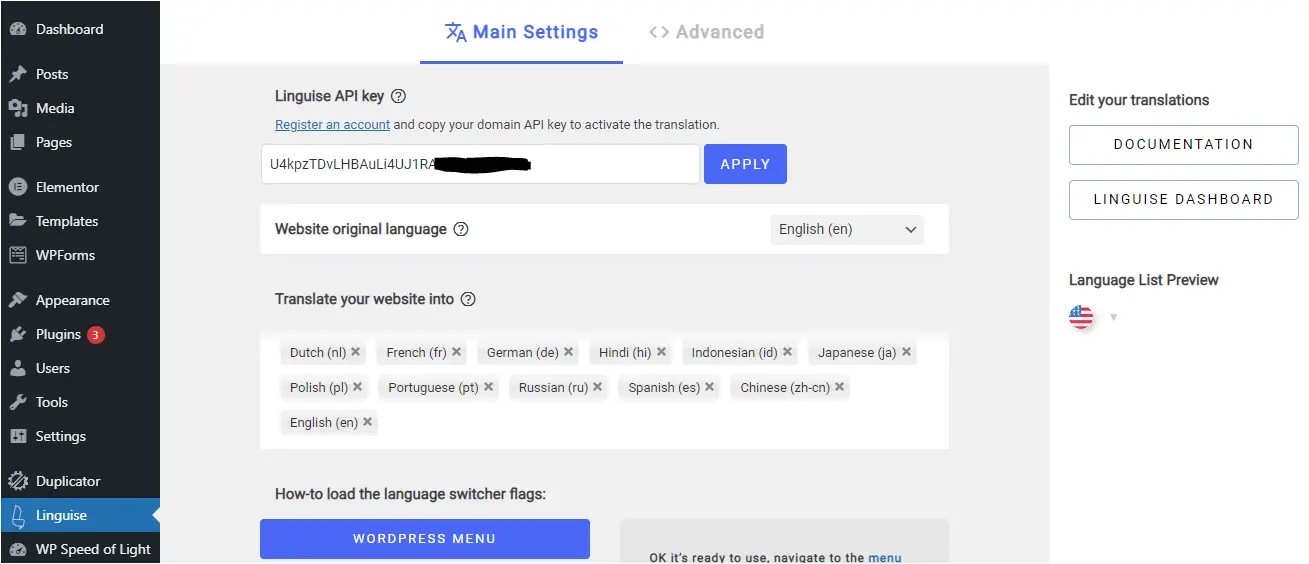Remove English (en) language tag
This screenshot has width=1309, height=564.
pos(367,422)
